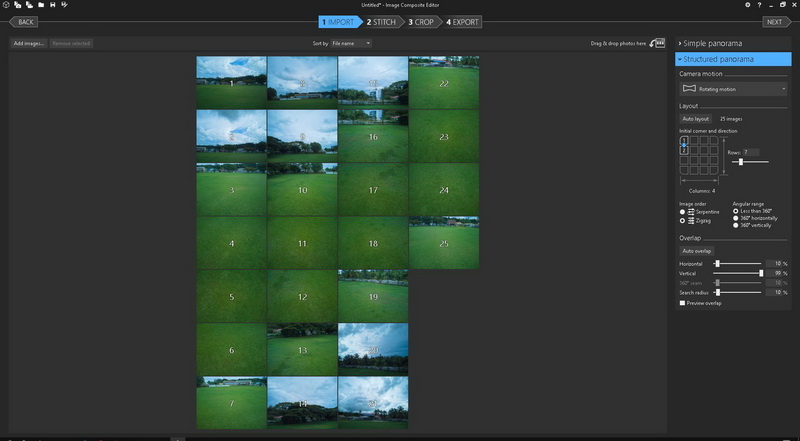The height and width of the screenshot is (441, 800).
Task: Select image thumbnail number 5
Action: click(x=232, y=297)
